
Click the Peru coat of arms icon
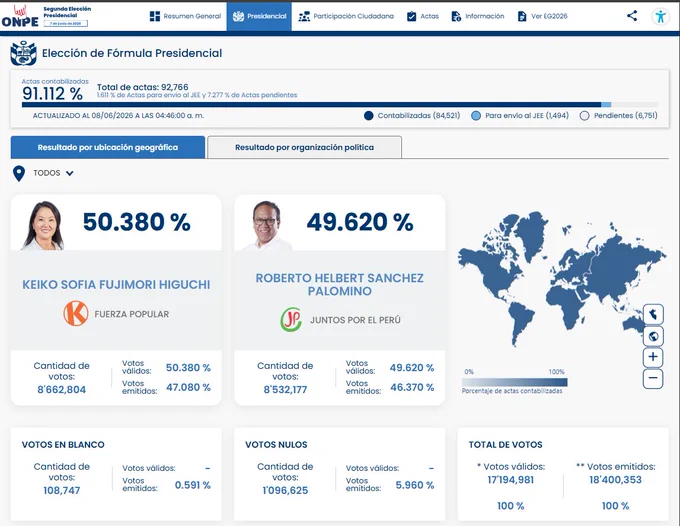(23, 53)
